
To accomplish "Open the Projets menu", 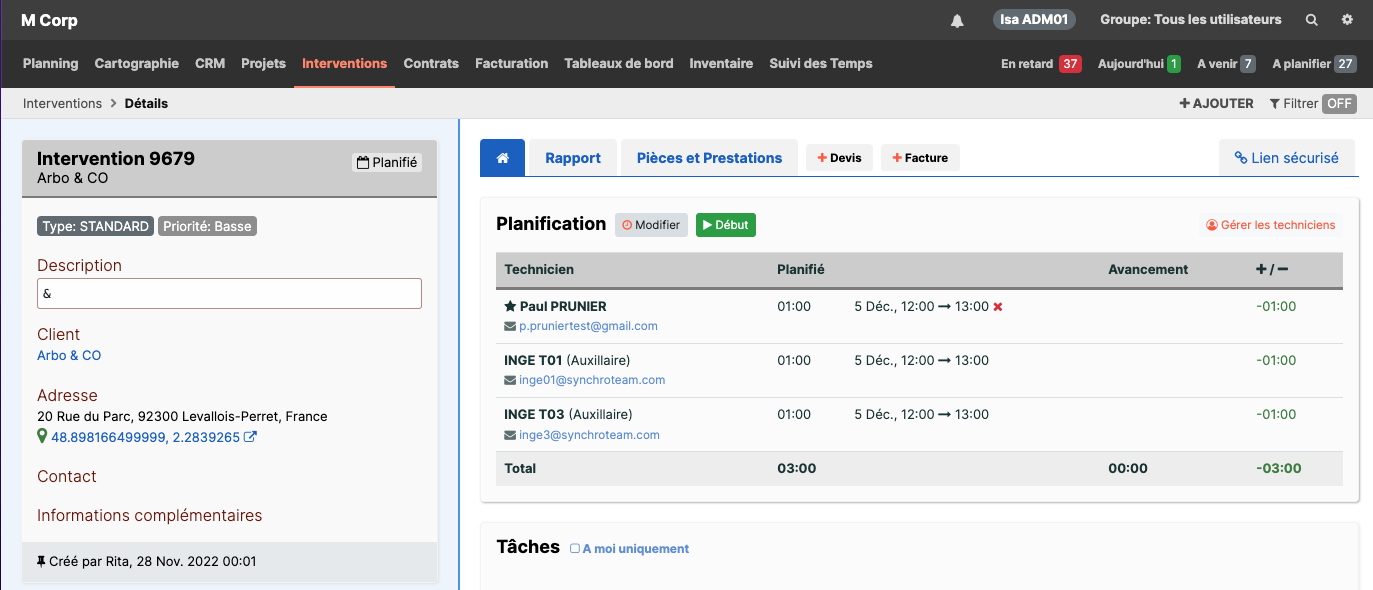I will pyautogui.click(x=263, y=63).
